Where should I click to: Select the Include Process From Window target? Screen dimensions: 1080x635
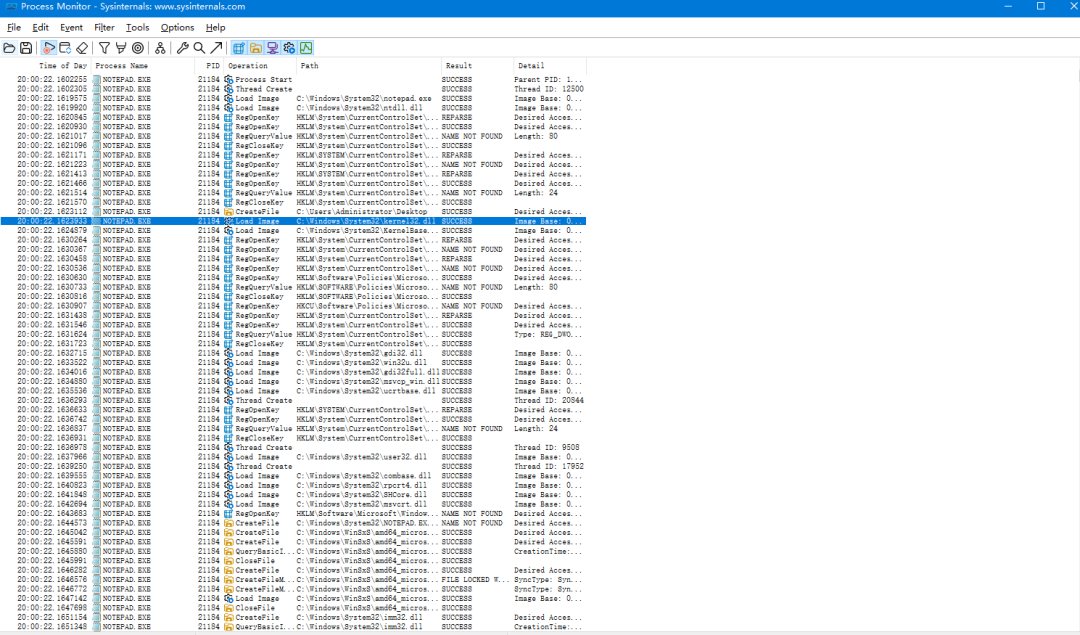(x=138, y=48)
